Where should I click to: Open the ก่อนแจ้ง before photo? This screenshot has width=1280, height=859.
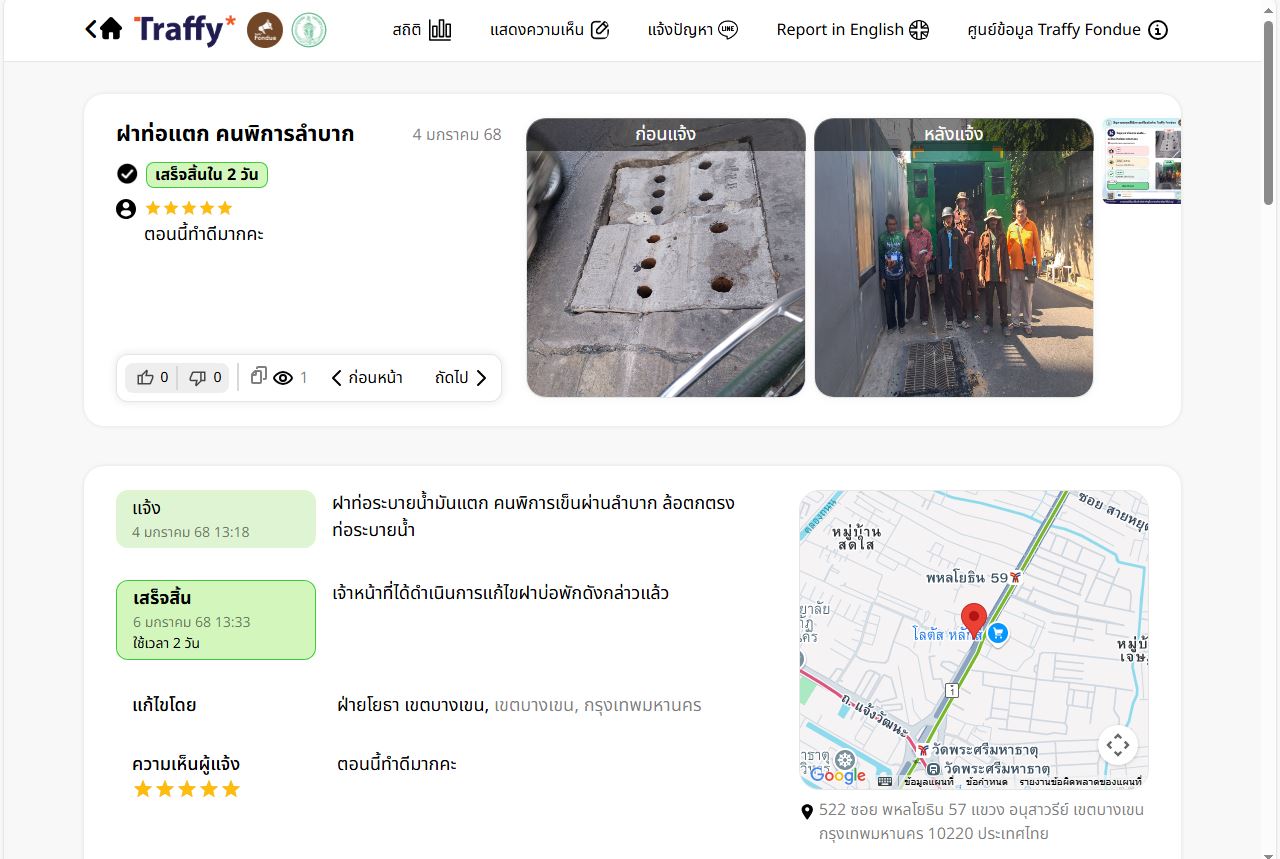(666, 258)
